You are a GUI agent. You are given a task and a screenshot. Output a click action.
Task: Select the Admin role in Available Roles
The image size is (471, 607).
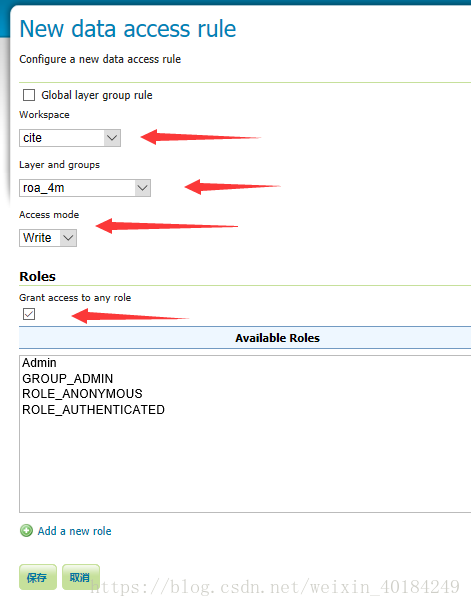(39, 363)
